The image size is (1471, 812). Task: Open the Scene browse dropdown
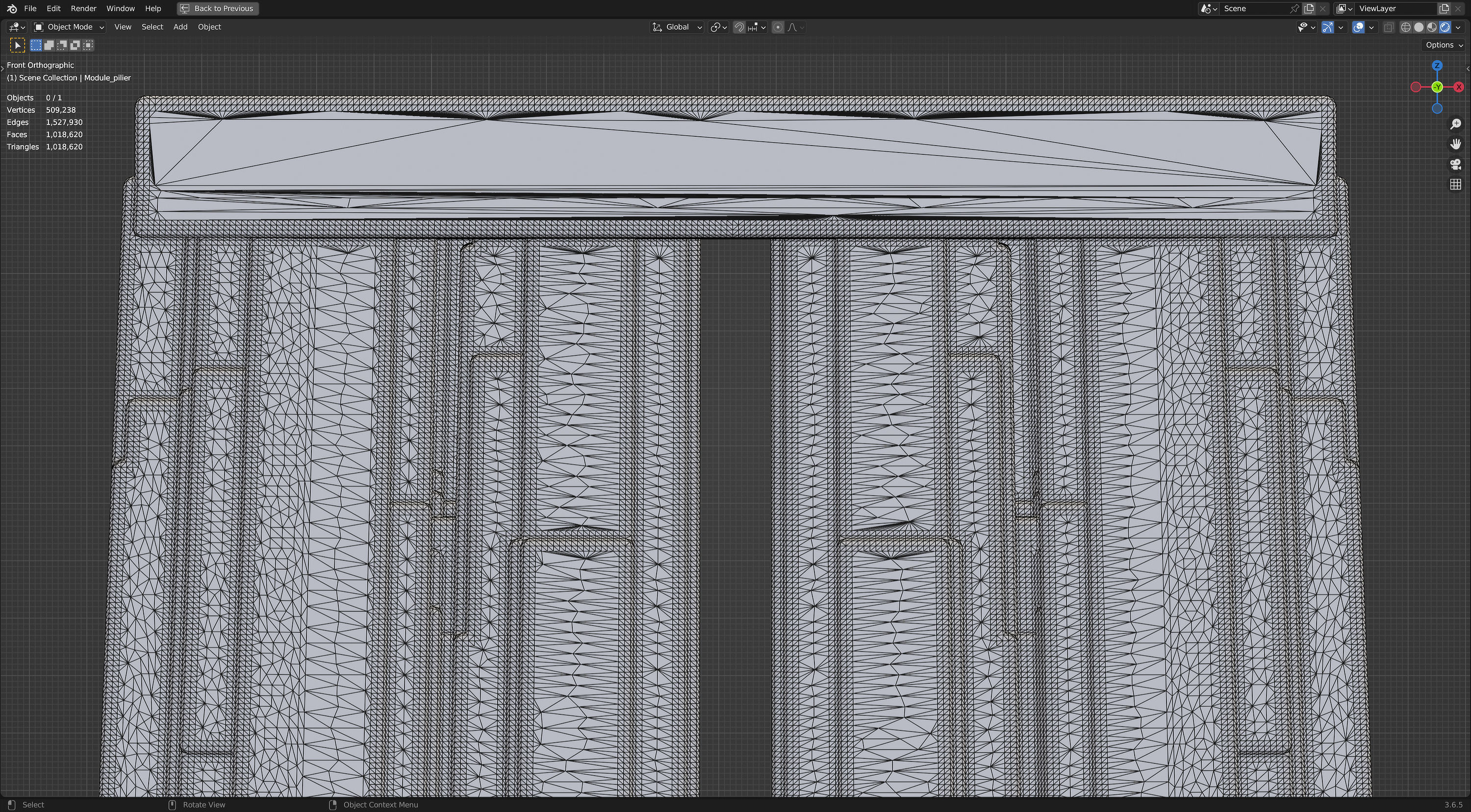tap(1209, 8)
